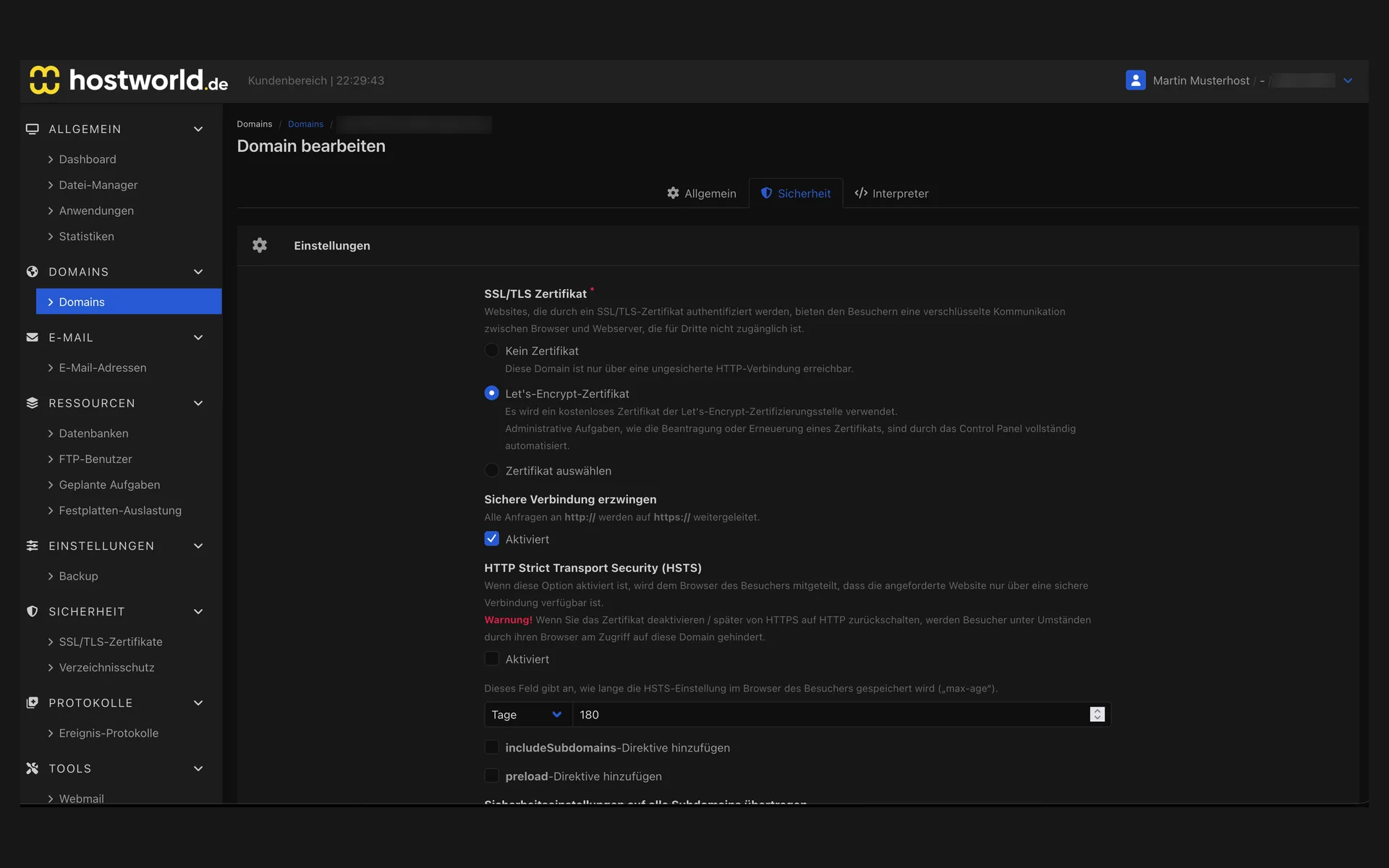Open FTP-Benutzer in the sidebar
The width and height of the screenshot is (1389, 868).
coord(95,459)
